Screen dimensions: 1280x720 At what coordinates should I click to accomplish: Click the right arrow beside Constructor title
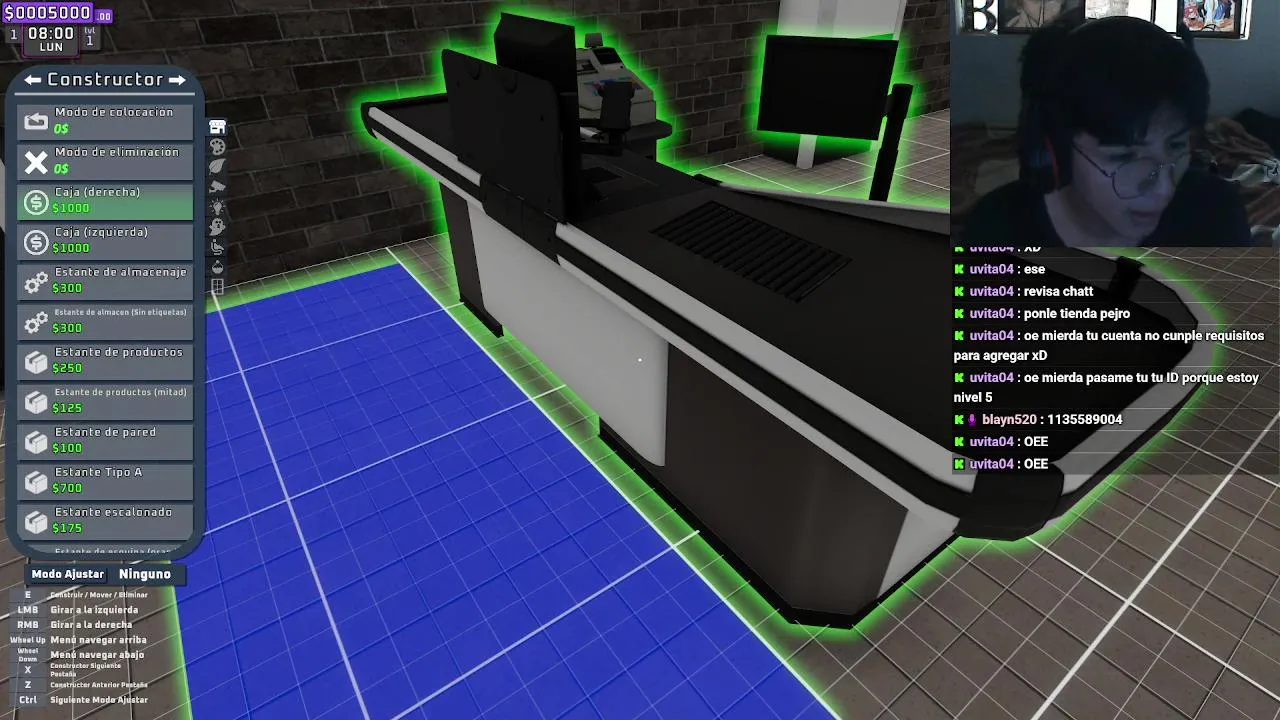point(177,80)
